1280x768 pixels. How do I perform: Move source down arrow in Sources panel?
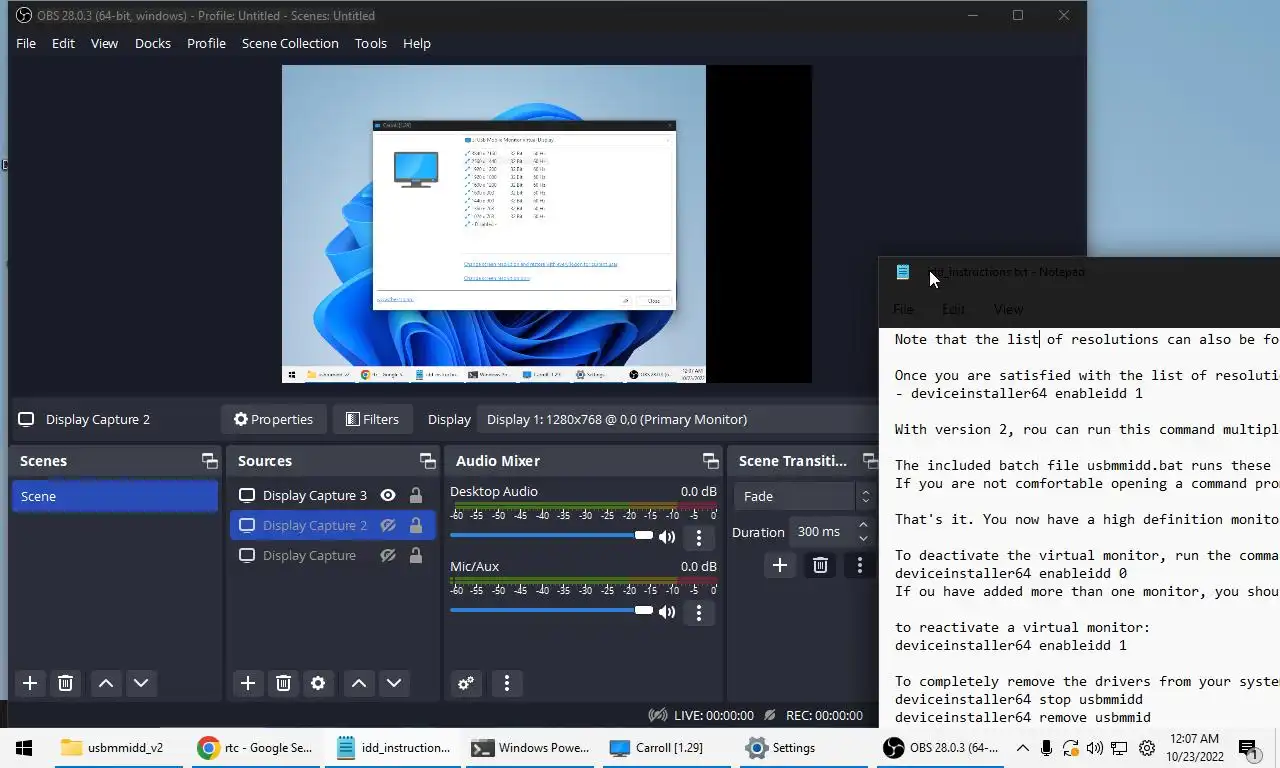(x=394, y=683)
